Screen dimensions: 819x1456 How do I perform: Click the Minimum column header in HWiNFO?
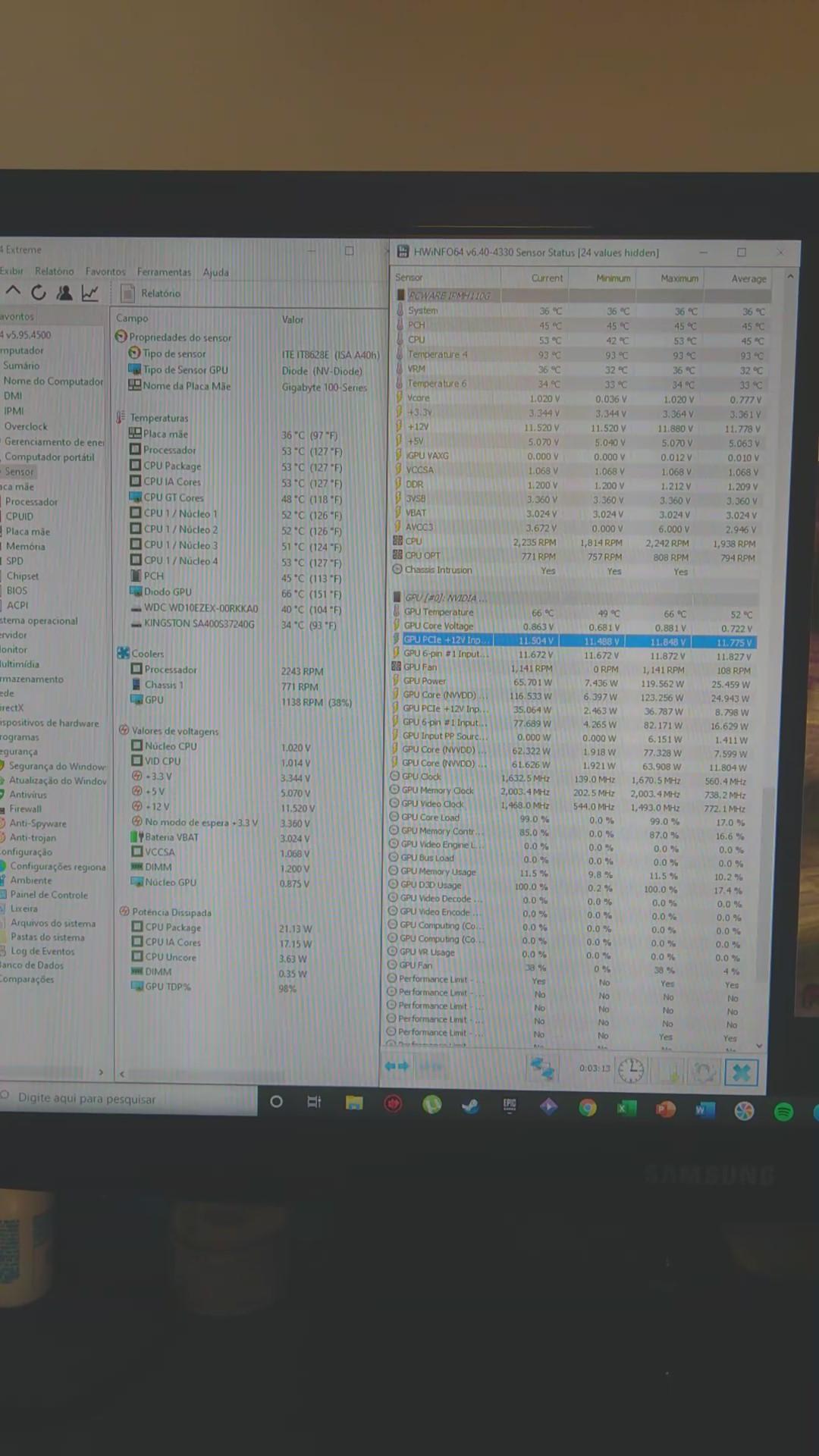pyautogui.click(x=613, y=278)
